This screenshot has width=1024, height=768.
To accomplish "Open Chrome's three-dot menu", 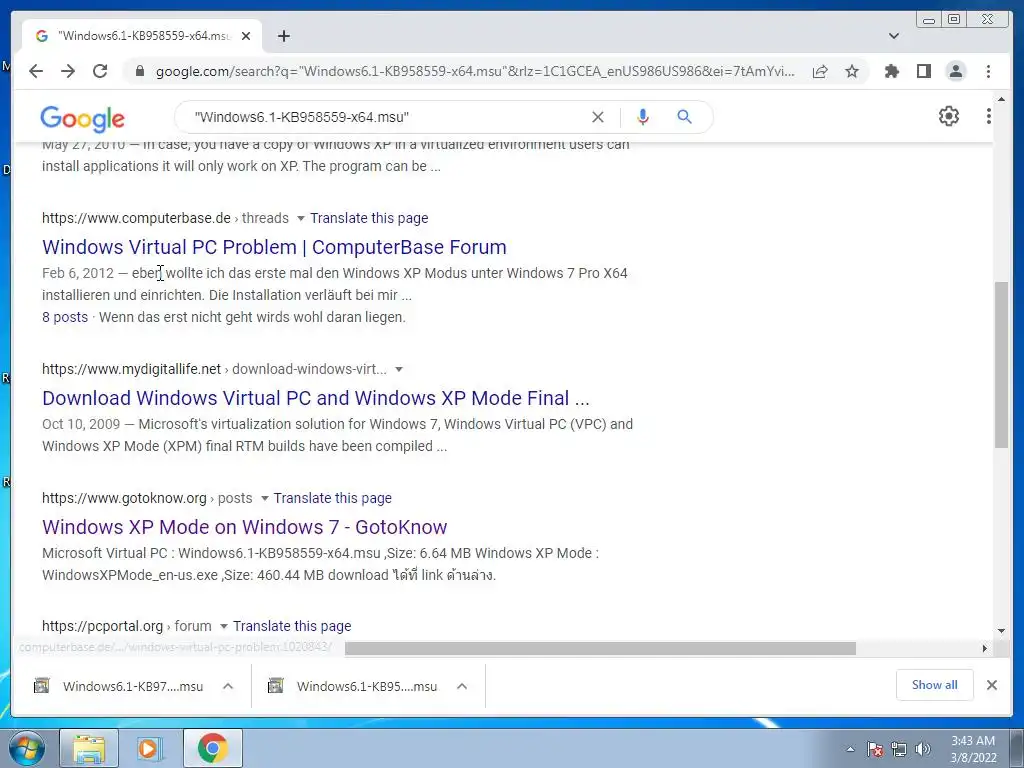I will (988, 71).
